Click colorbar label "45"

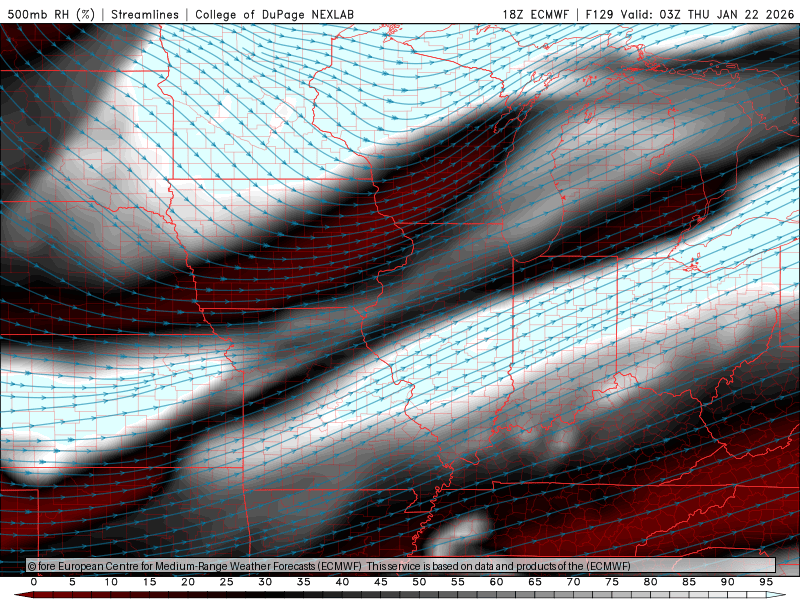[381, 582]
